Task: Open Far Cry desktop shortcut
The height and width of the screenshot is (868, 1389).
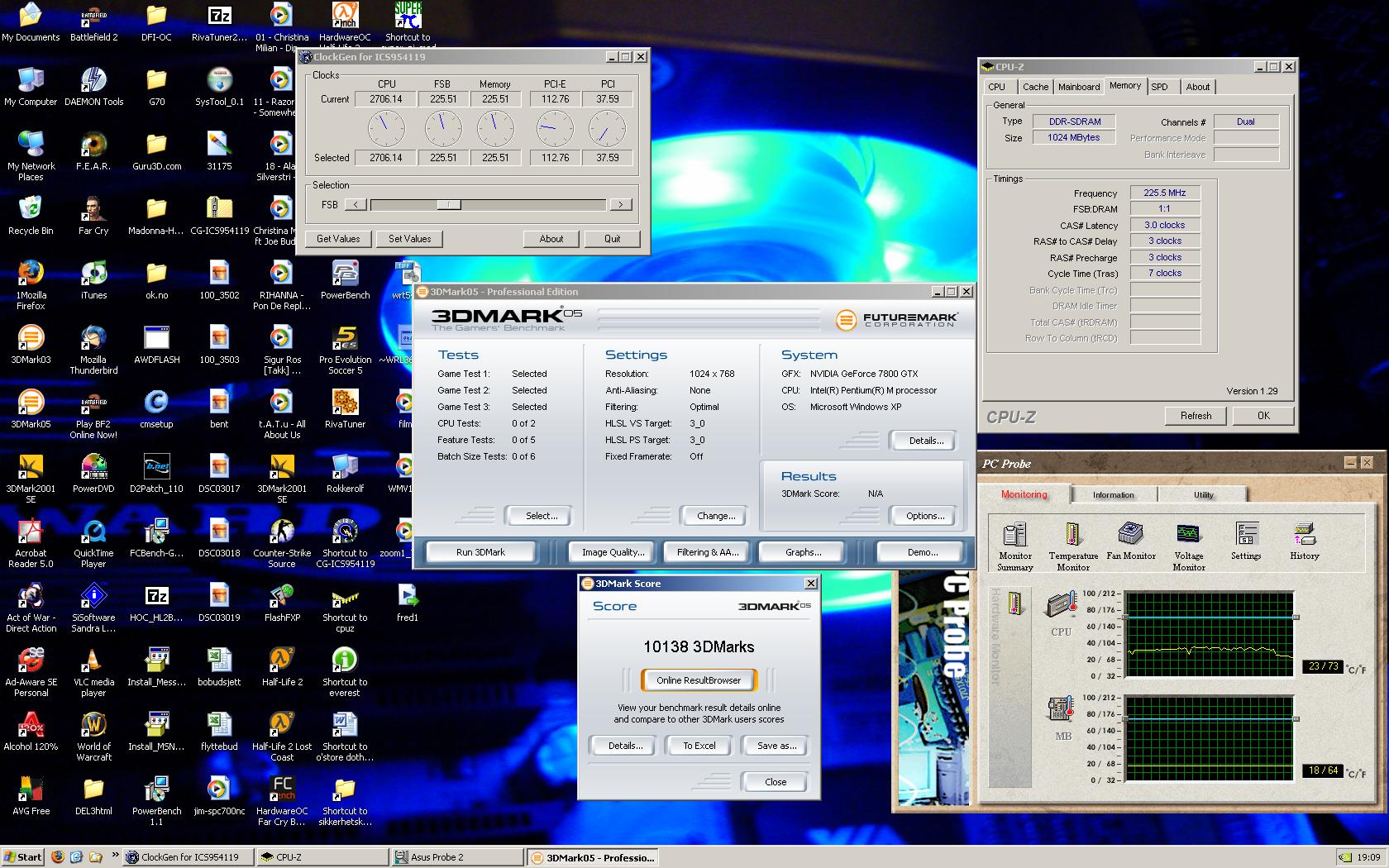Action: pyautogui.click(x=93, y=216)
